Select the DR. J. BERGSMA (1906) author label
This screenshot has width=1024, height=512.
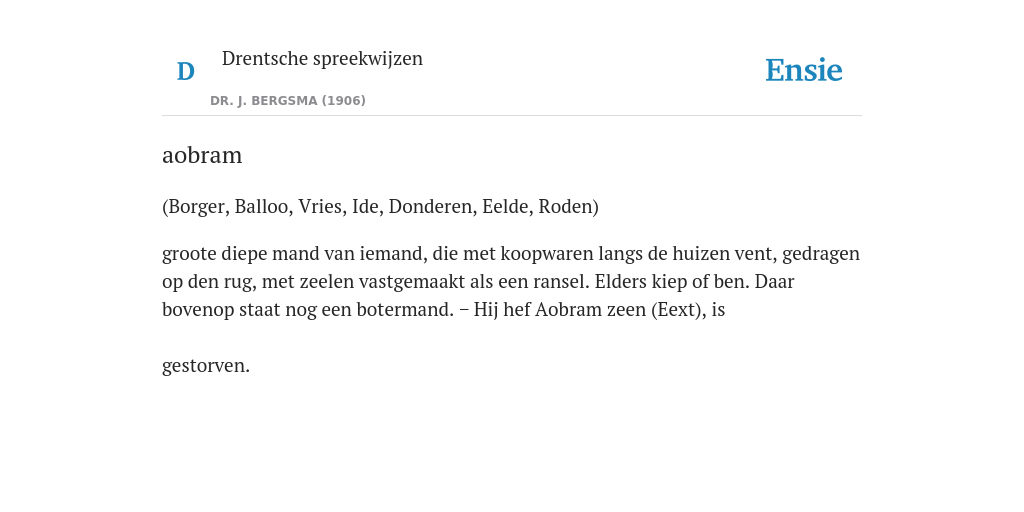tap(288, 101)
